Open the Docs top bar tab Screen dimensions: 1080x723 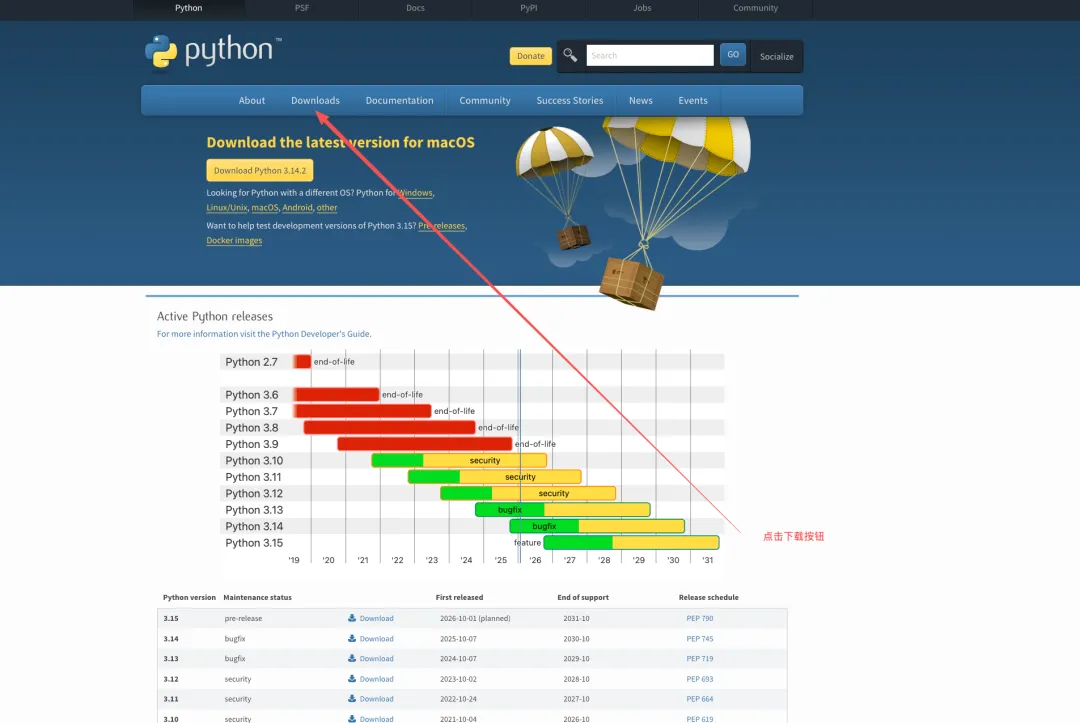[415, 8]
